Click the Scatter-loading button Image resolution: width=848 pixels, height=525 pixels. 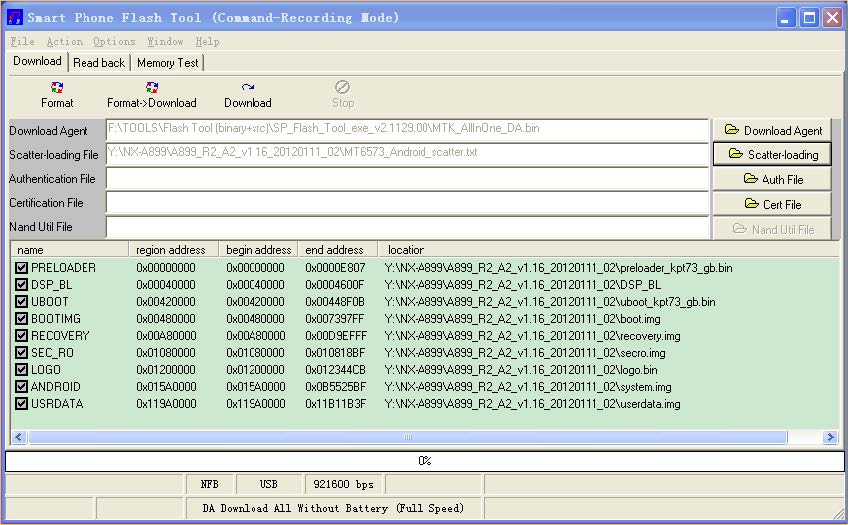pyautogui.click(x=772, y=154)
